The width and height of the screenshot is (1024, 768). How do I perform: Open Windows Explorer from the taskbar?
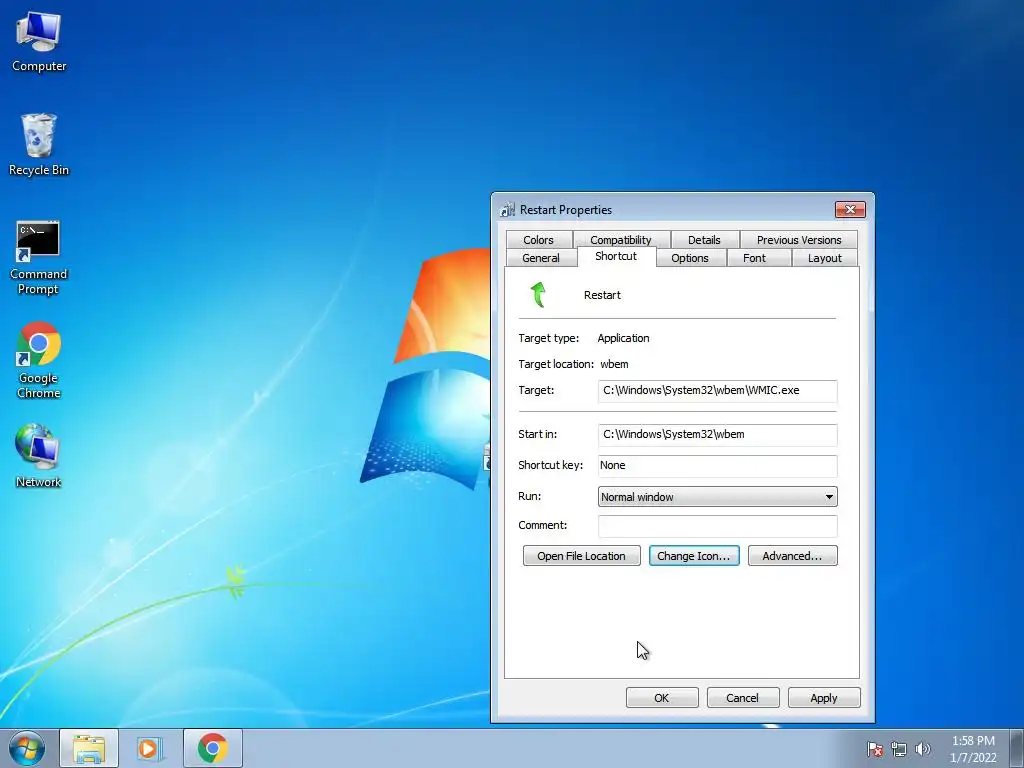click(x=89, y=748)
